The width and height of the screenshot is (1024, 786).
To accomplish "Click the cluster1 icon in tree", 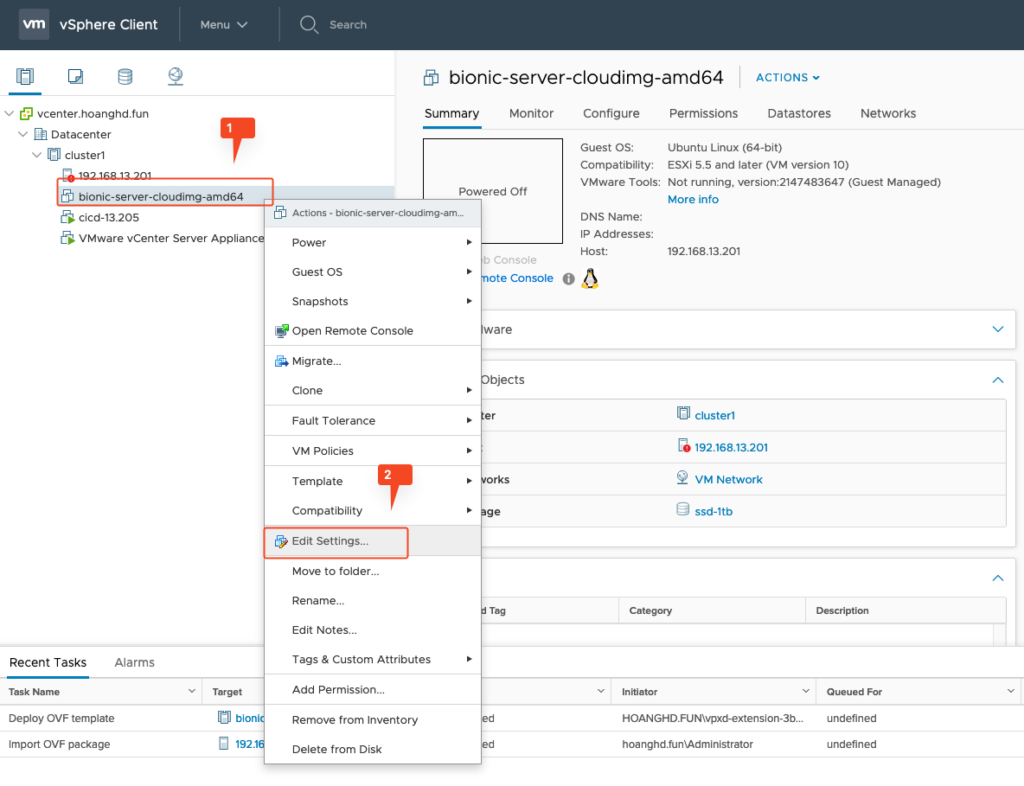I will tap(54, 155).
